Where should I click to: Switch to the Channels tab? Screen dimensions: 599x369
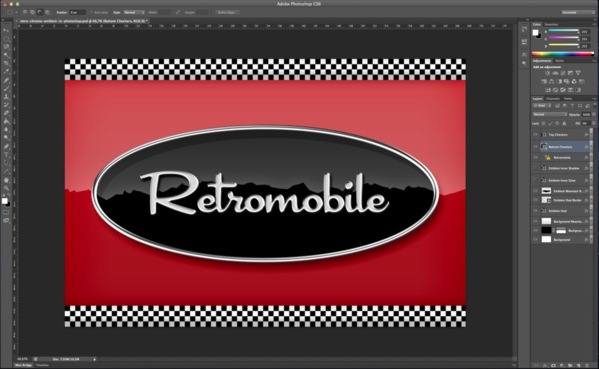(552, 99)
